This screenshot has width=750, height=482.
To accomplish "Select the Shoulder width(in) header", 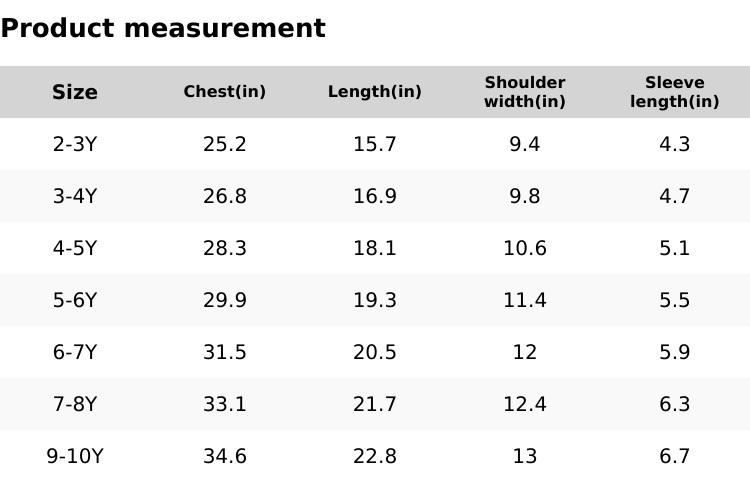I will 525,92.
